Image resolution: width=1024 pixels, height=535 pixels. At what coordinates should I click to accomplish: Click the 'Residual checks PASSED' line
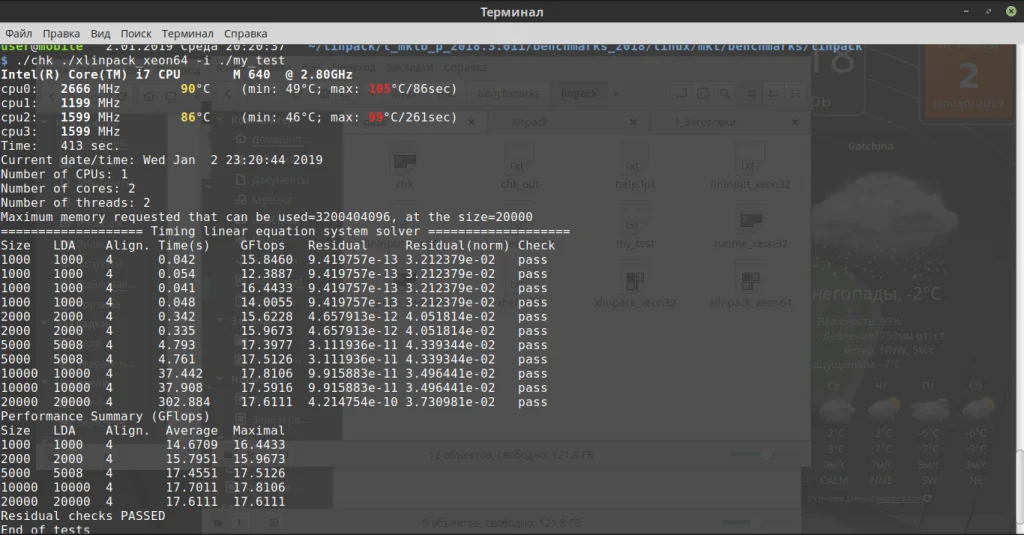pyautogui.click(x=83, y=515)
